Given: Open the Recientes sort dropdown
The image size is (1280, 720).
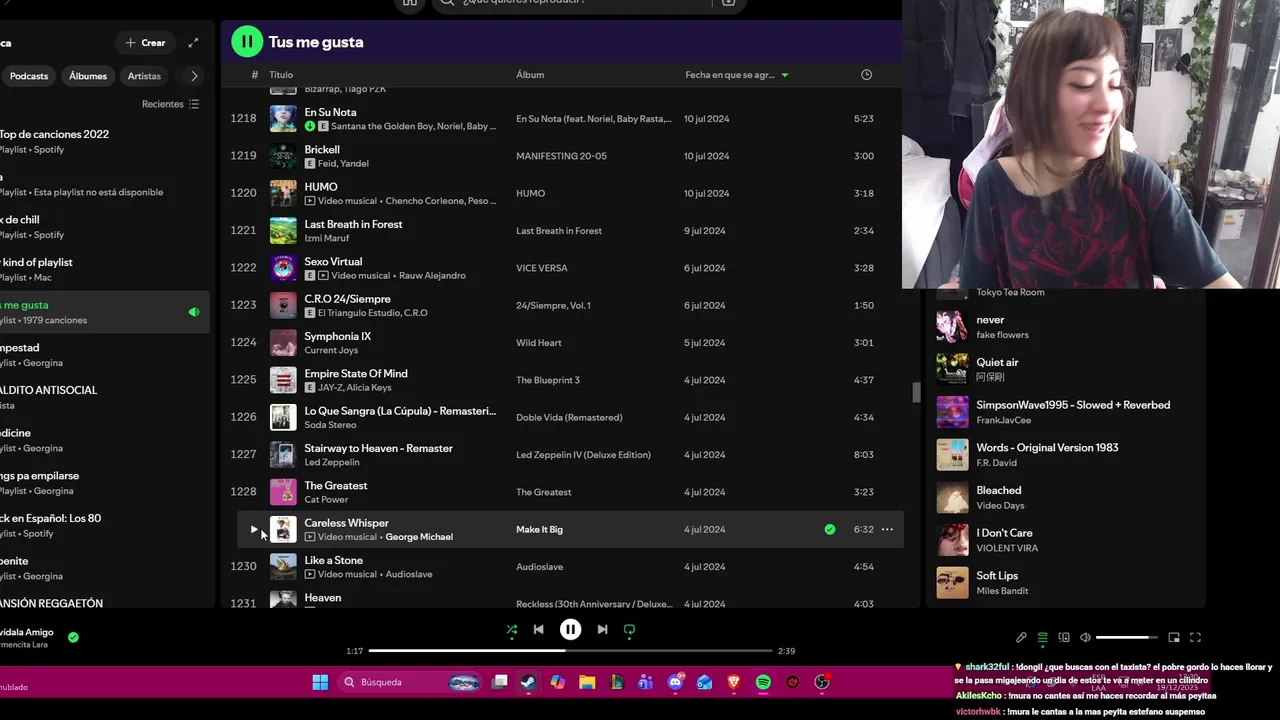Looking at the screenshot, I should 170,104.
